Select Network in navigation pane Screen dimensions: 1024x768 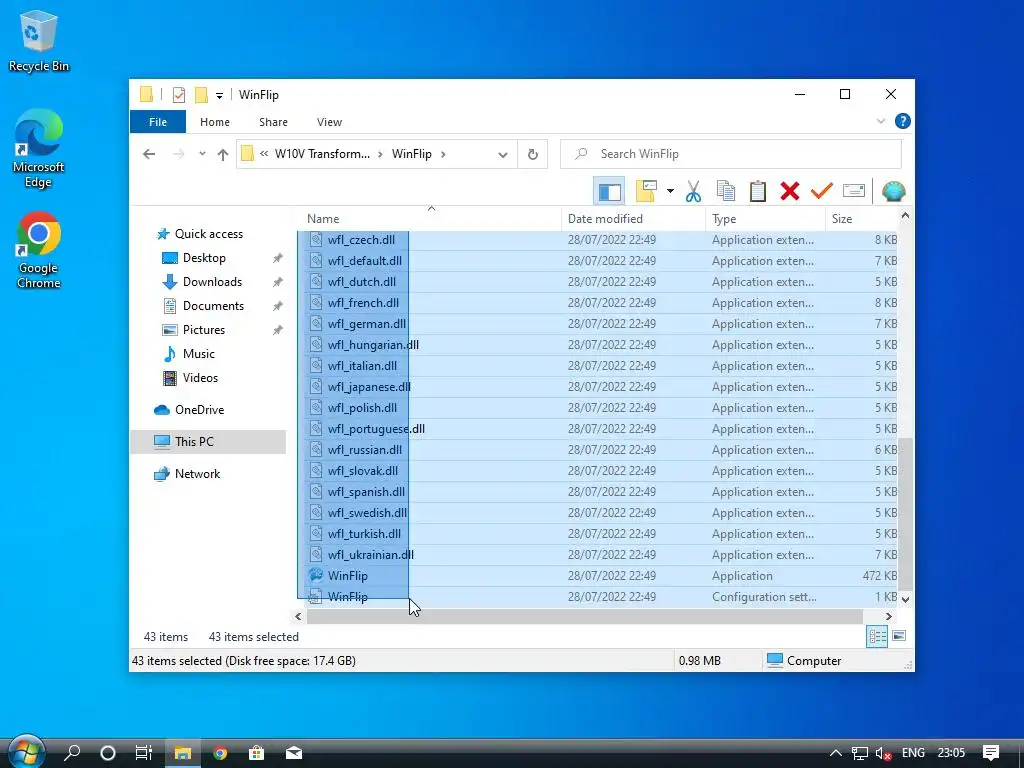(197, 473)
